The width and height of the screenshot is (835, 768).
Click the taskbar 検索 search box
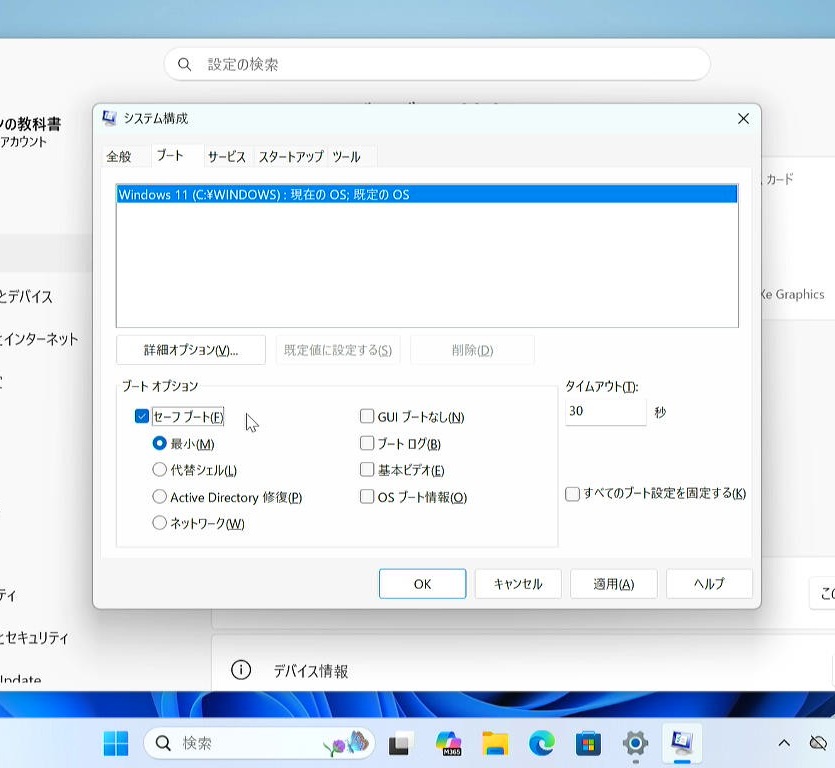click(259, 743)
